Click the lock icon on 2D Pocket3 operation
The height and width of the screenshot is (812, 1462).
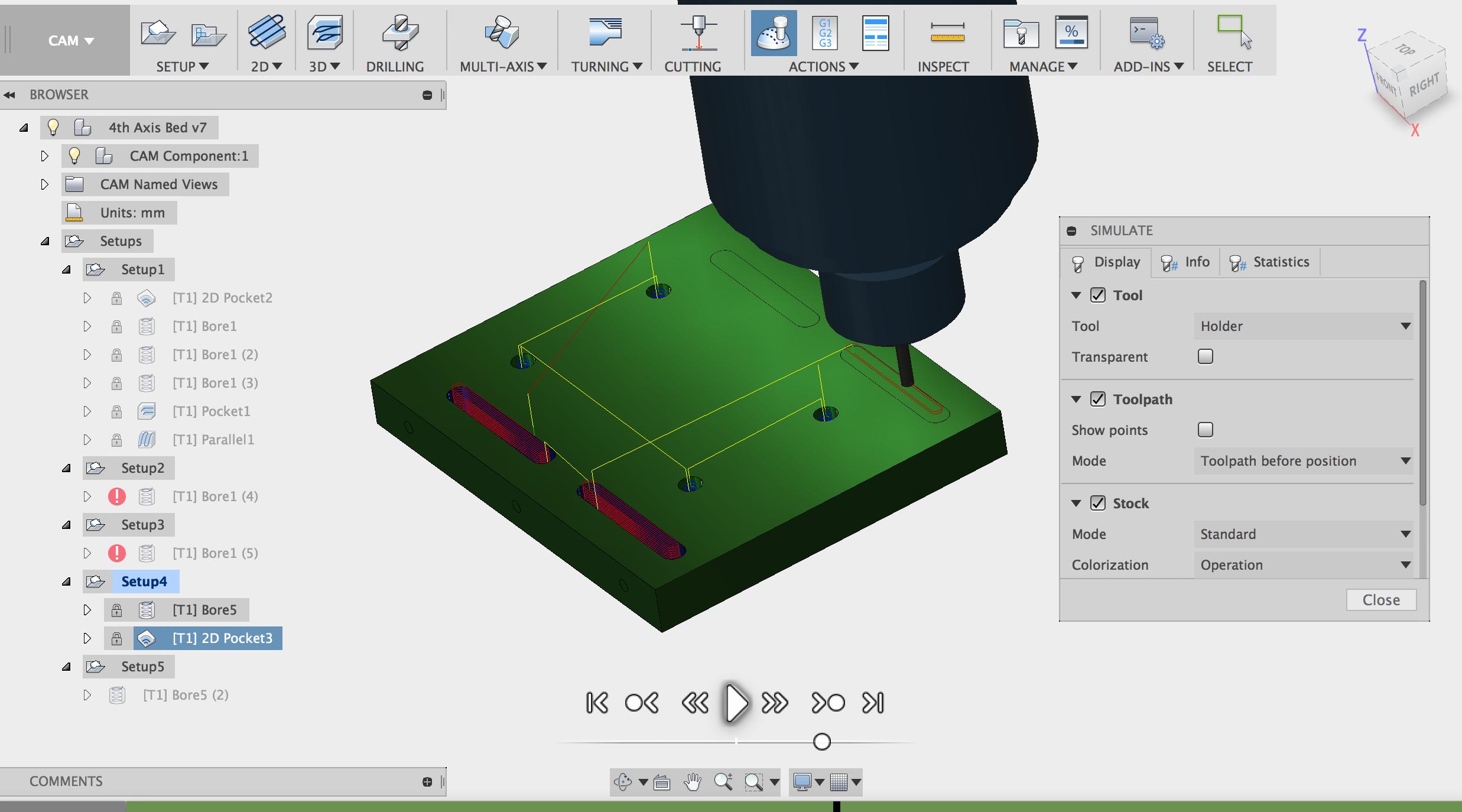pyautogui.click(x=116, y=638)
